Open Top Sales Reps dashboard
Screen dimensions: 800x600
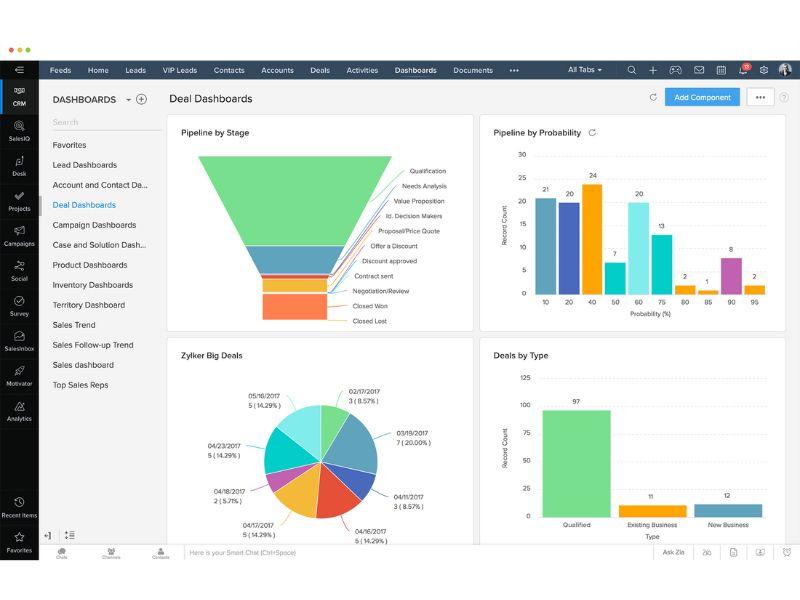[x=81, y=385]
